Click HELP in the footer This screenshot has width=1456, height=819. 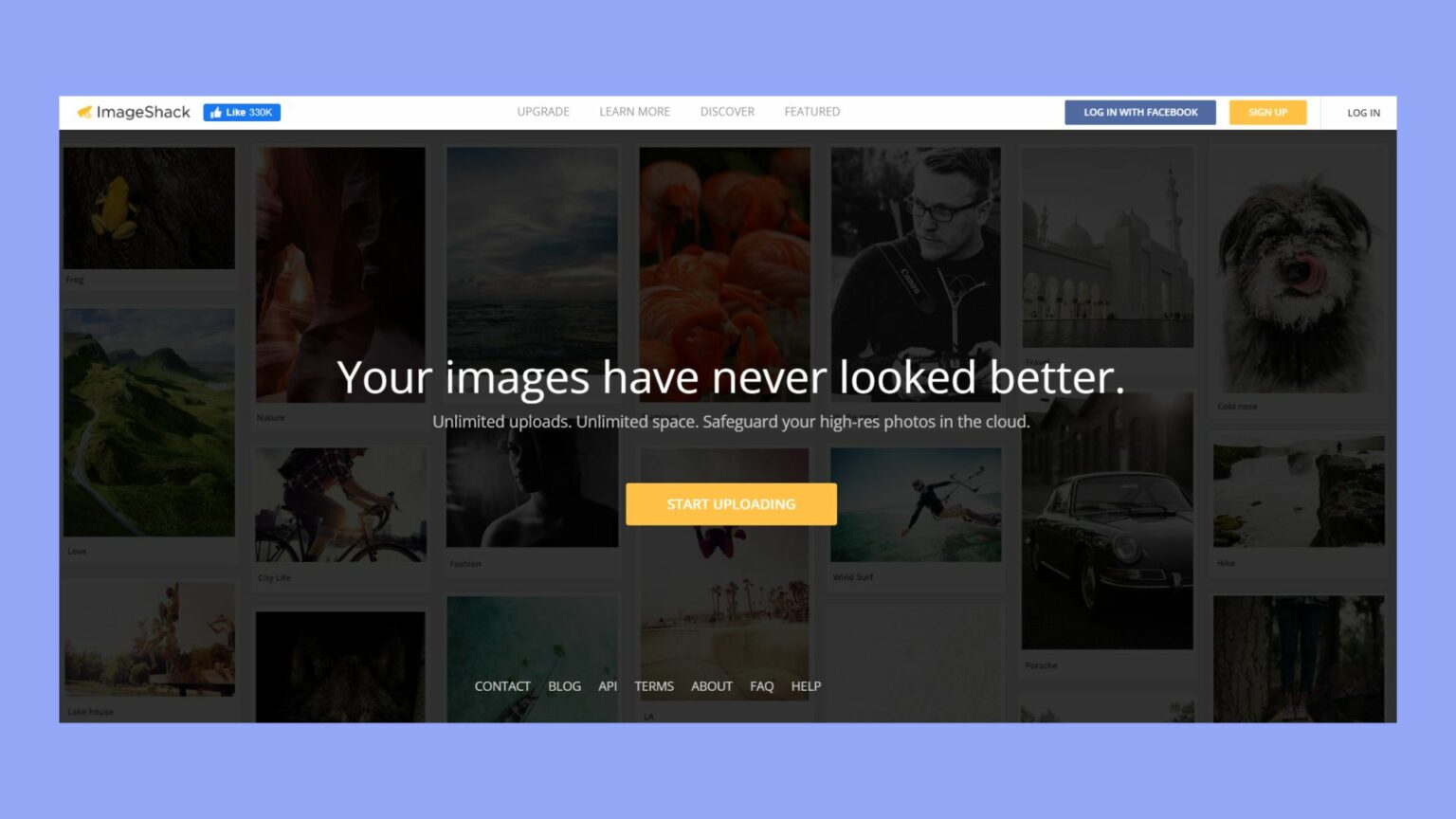(x=806, y=685)
